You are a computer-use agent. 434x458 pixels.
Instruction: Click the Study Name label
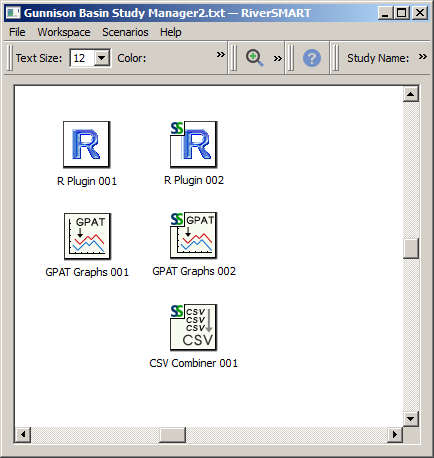click(x=378, y=58)
